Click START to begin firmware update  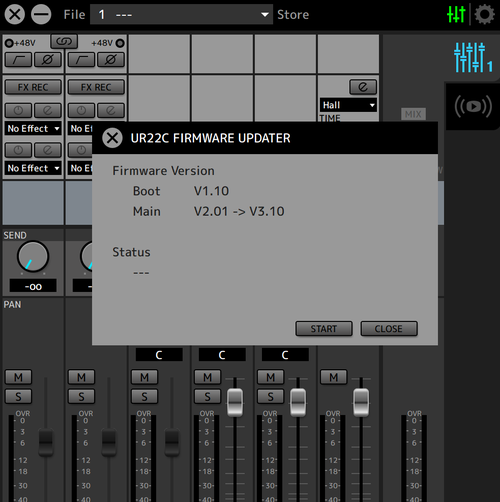324,329
